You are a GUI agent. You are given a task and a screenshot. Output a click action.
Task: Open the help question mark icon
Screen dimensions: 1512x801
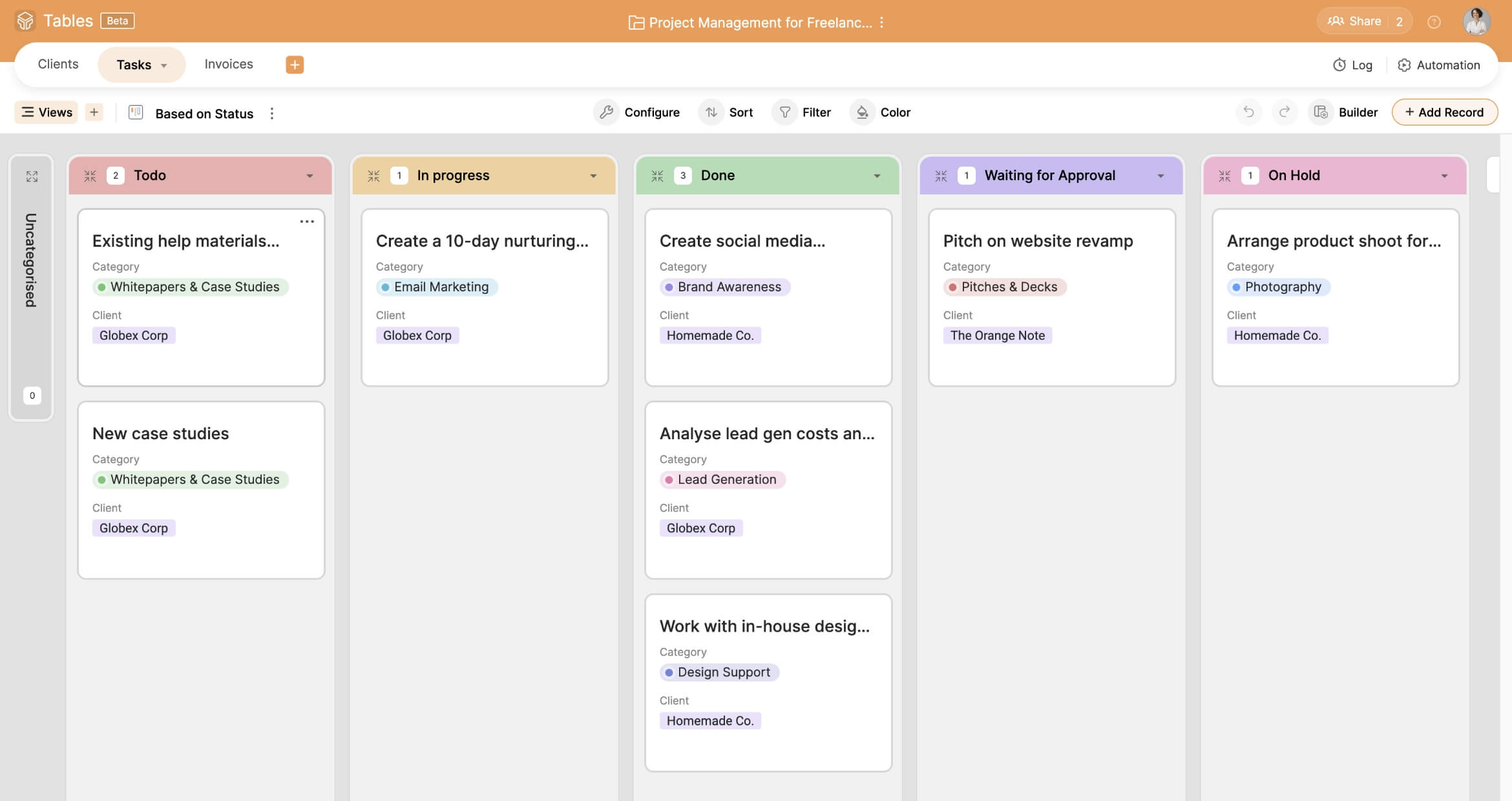pyautogui.click(x=1434, y=22)
